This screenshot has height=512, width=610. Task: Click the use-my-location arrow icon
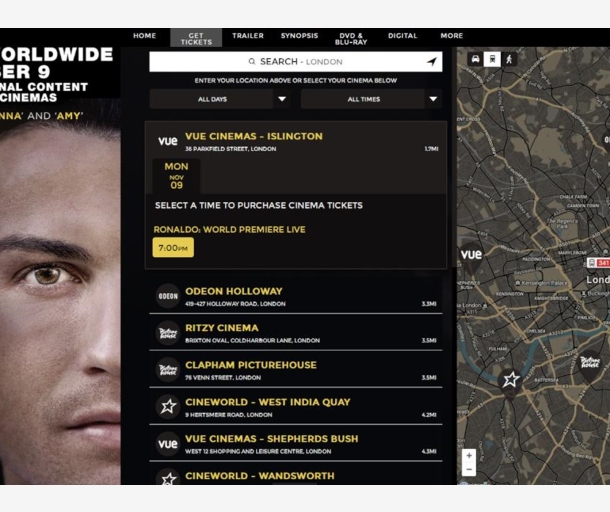[432, 61]
